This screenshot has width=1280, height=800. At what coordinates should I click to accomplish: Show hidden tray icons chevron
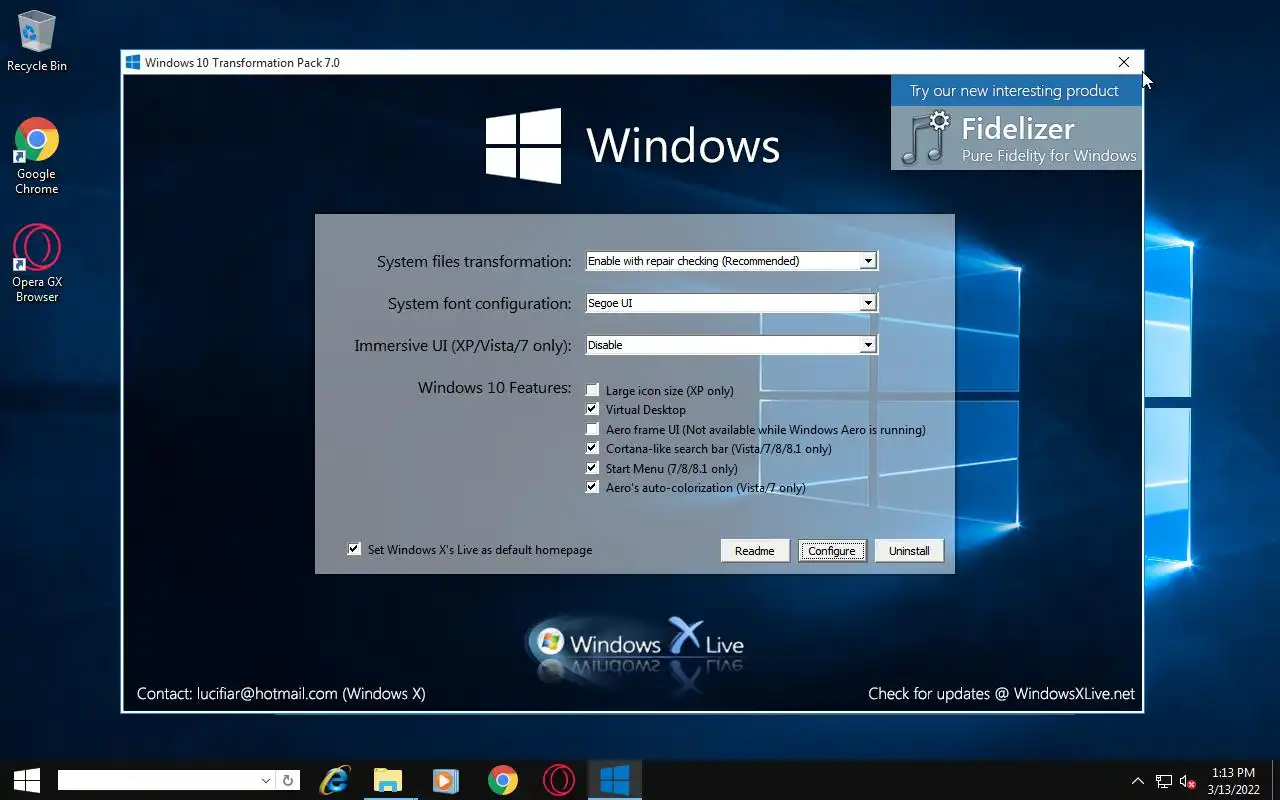click(x=1137, y=781)
